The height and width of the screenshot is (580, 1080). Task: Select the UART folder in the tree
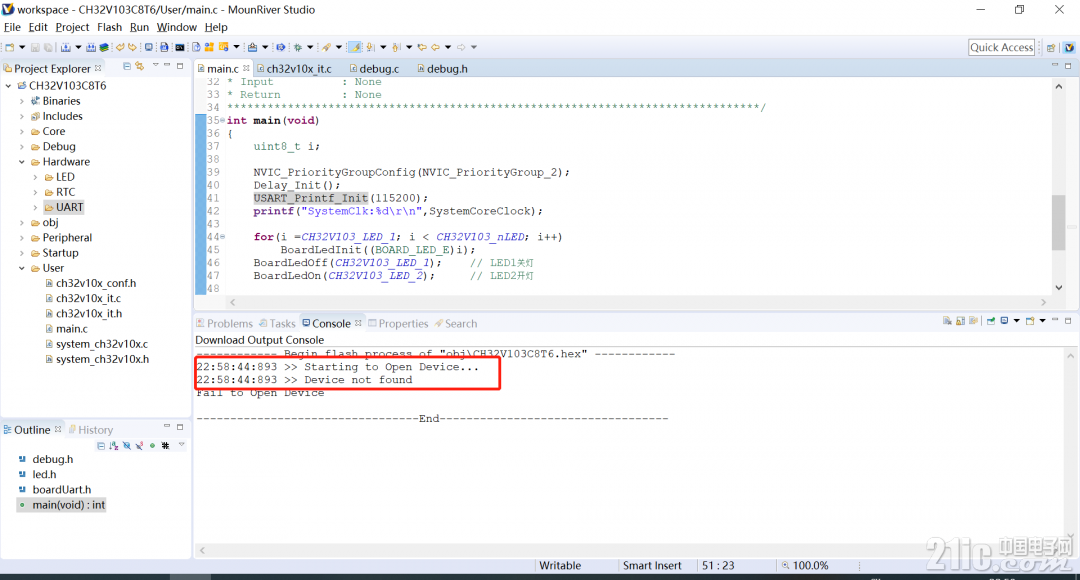(63, 207)
